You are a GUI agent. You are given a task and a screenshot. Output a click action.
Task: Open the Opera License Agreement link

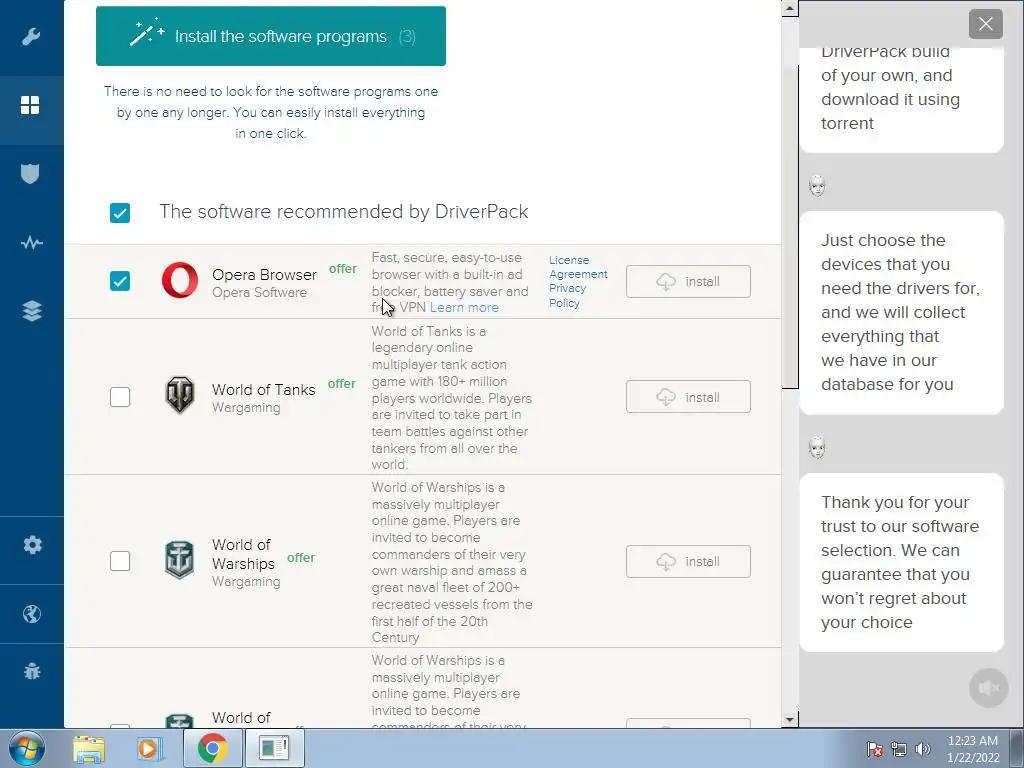(x=578, y=267)
